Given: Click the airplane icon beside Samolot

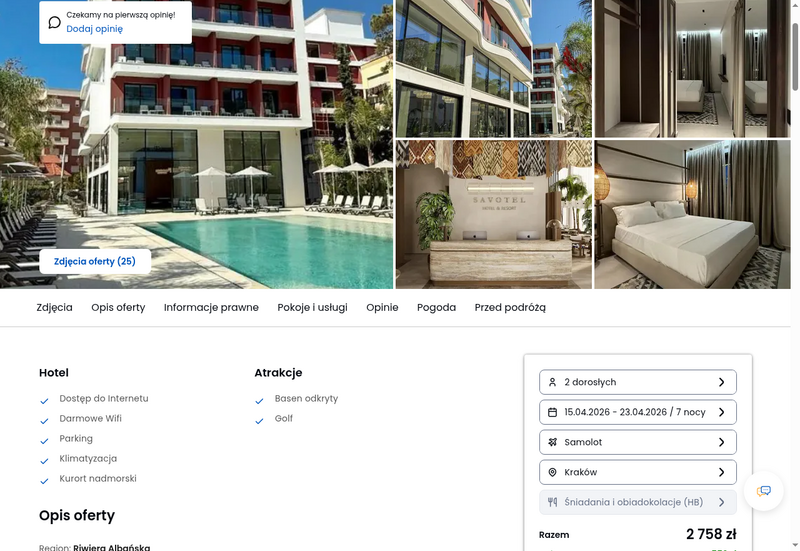Looking at the screenshot, I should 552,442.
